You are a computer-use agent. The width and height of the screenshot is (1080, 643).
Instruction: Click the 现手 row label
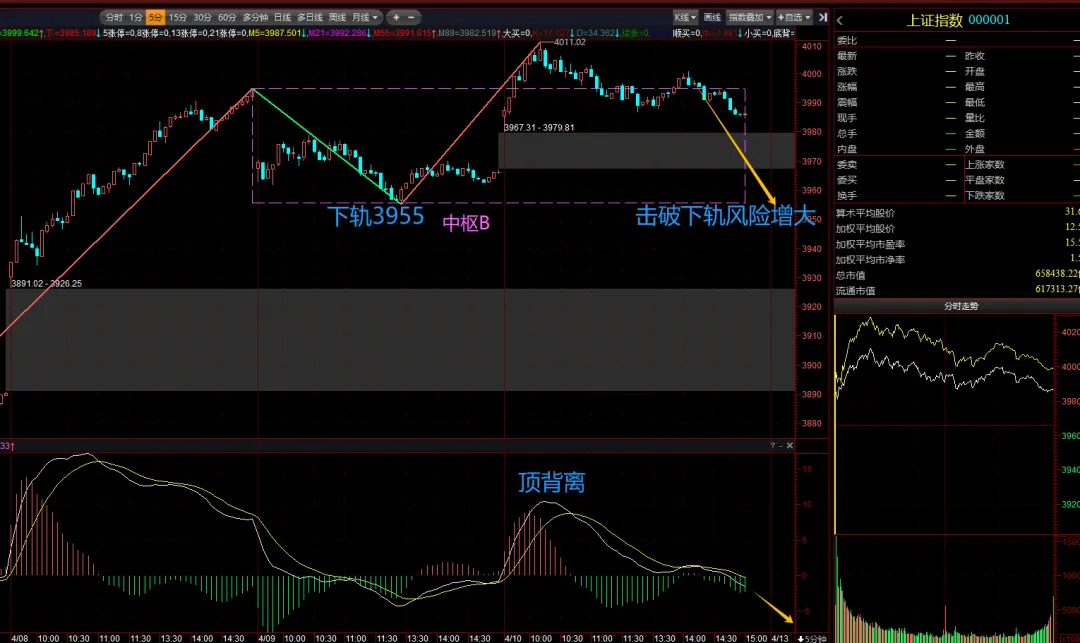pos(847,118)
